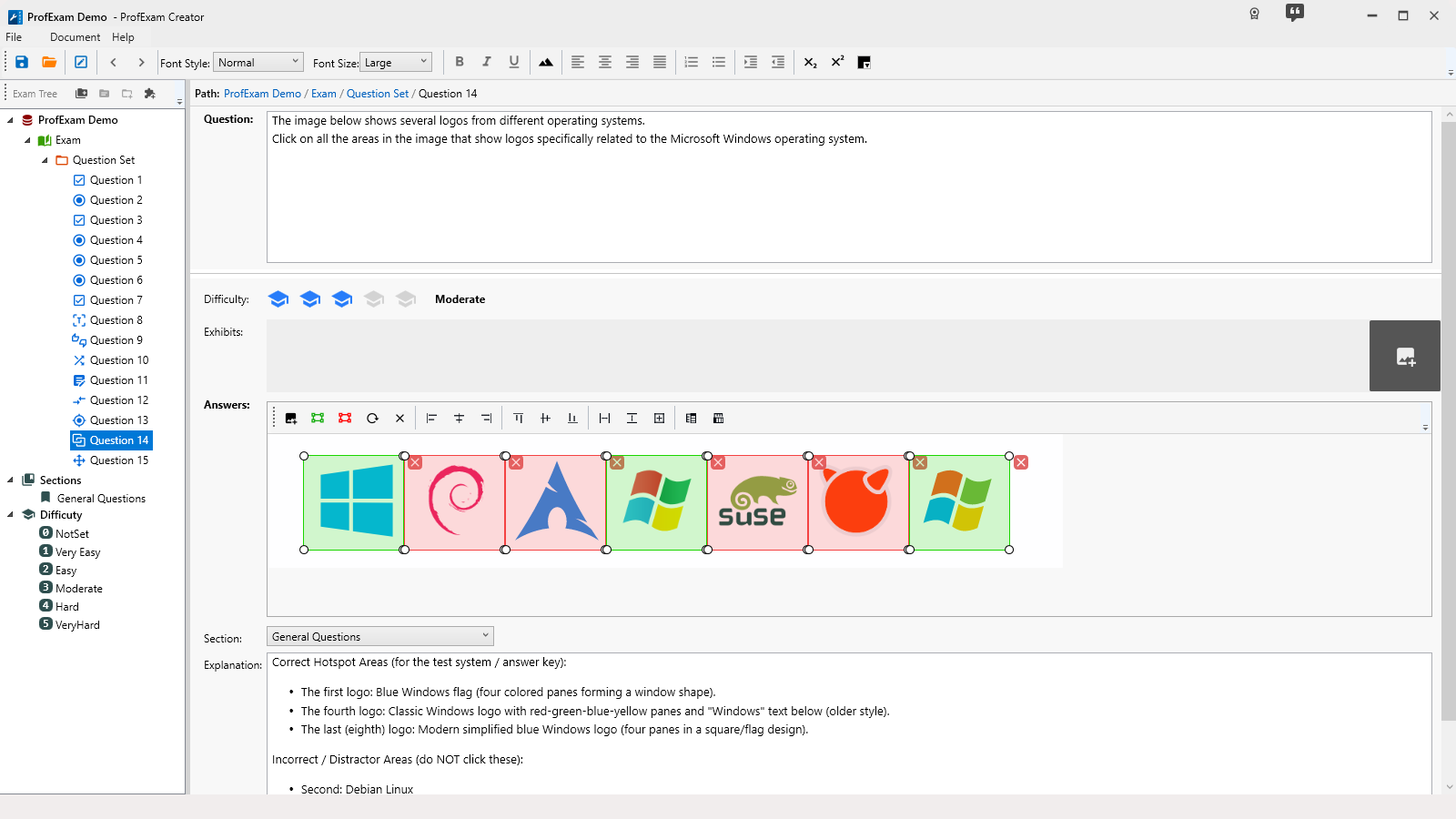1456x819 pixels.
Task: Click the add exhibit image button
Action: [1404, 356]
